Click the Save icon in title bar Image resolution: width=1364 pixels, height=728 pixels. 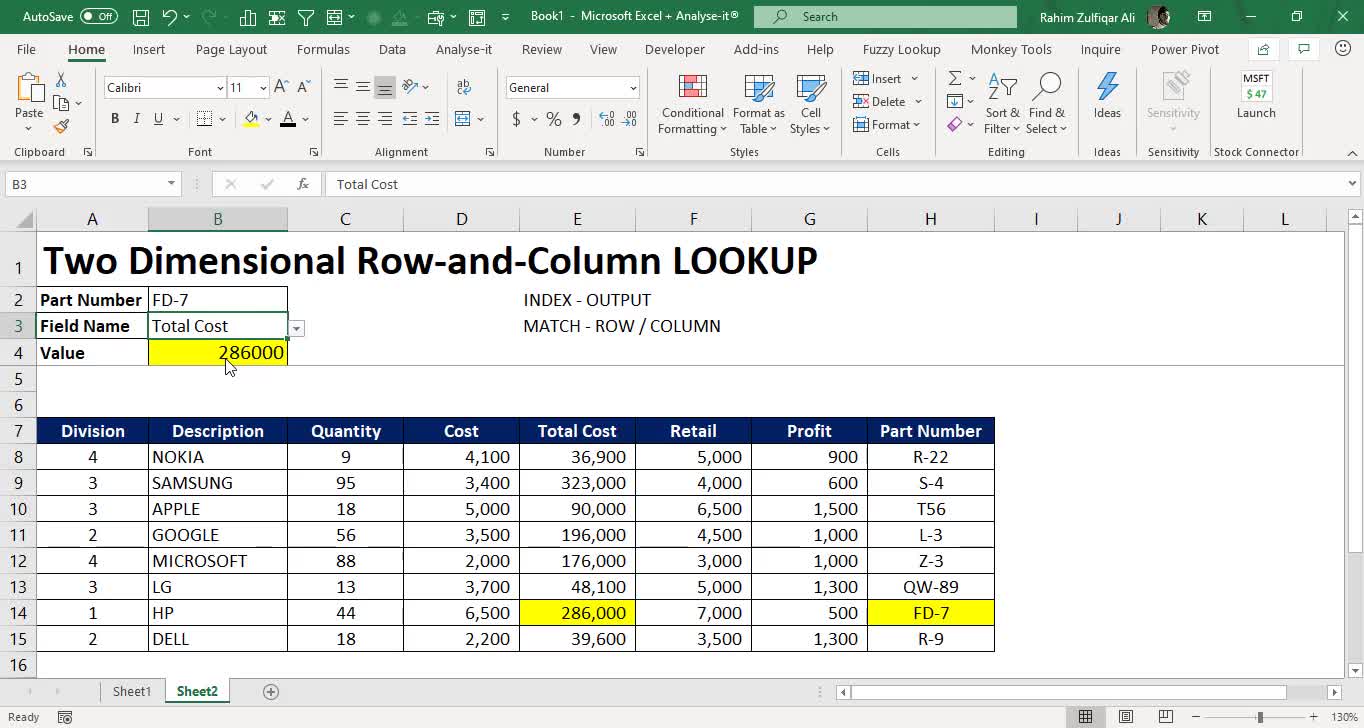click(141, 17)
